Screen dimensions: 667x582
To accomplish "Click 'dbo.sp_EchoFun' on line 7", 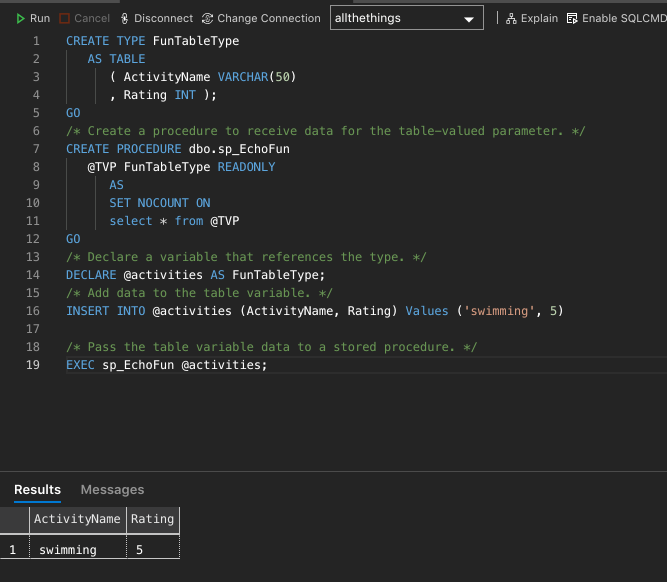I will [x=239, y=149].
